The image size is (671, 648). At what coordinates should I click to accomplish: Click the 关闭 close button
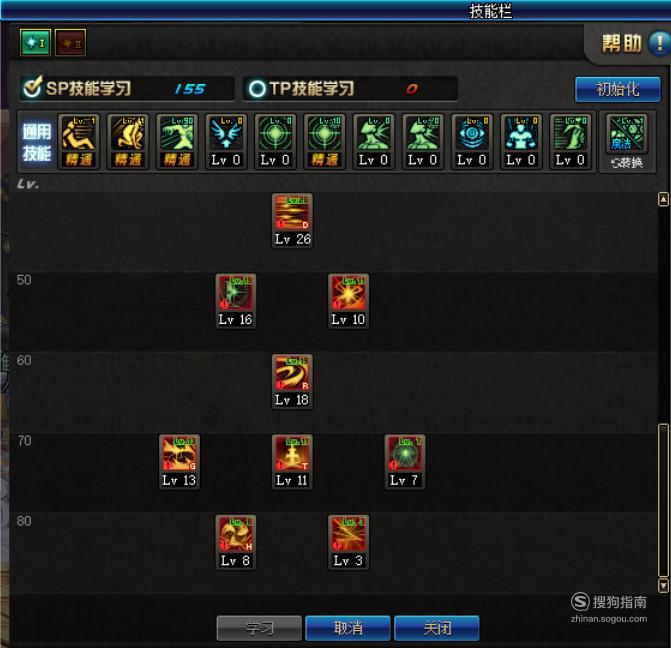coord(436,628)
